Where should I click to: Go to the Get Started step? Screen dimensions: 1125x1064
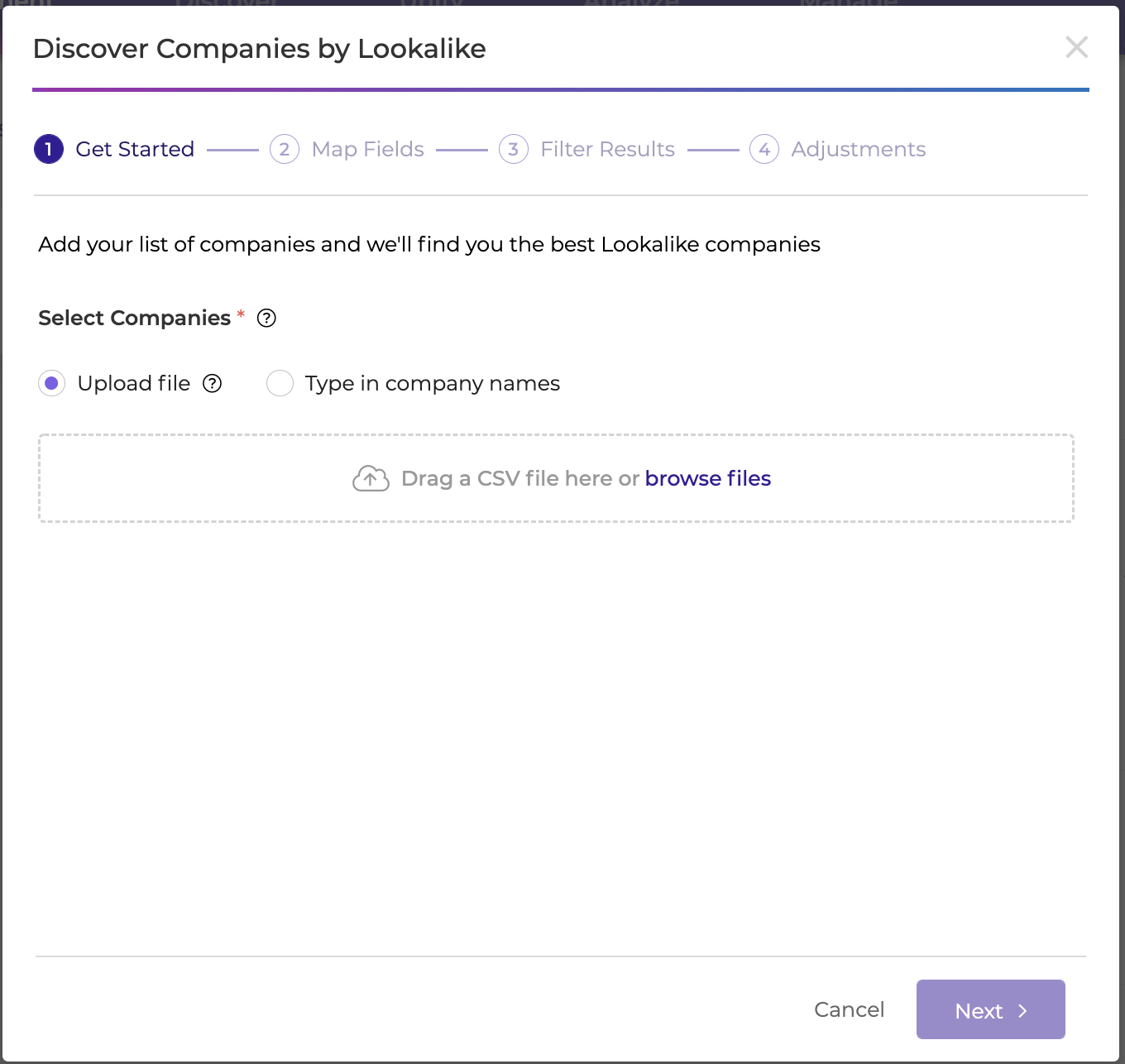click(x=135, y=149)
